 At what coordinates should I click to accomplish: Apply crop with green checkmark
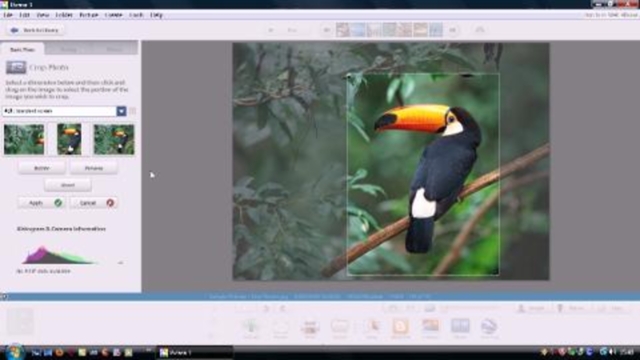pos(41,203)
